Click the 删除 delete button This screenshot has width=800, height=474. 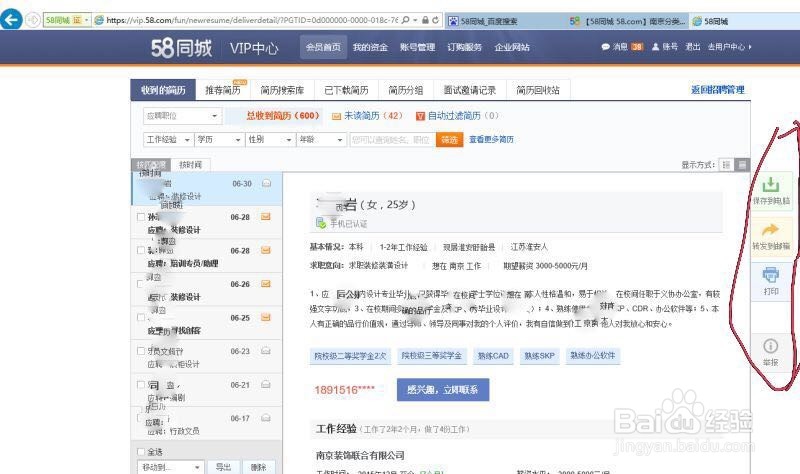[x=259, y=467]
